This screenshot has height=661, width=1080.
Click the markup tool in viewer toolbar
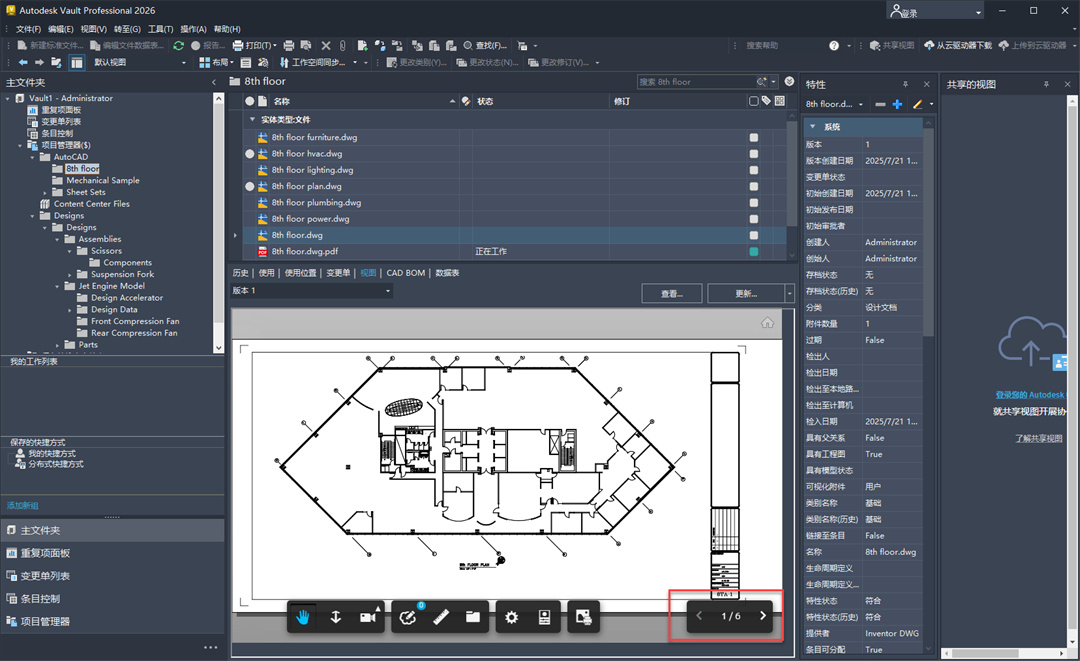click(407, 617)
